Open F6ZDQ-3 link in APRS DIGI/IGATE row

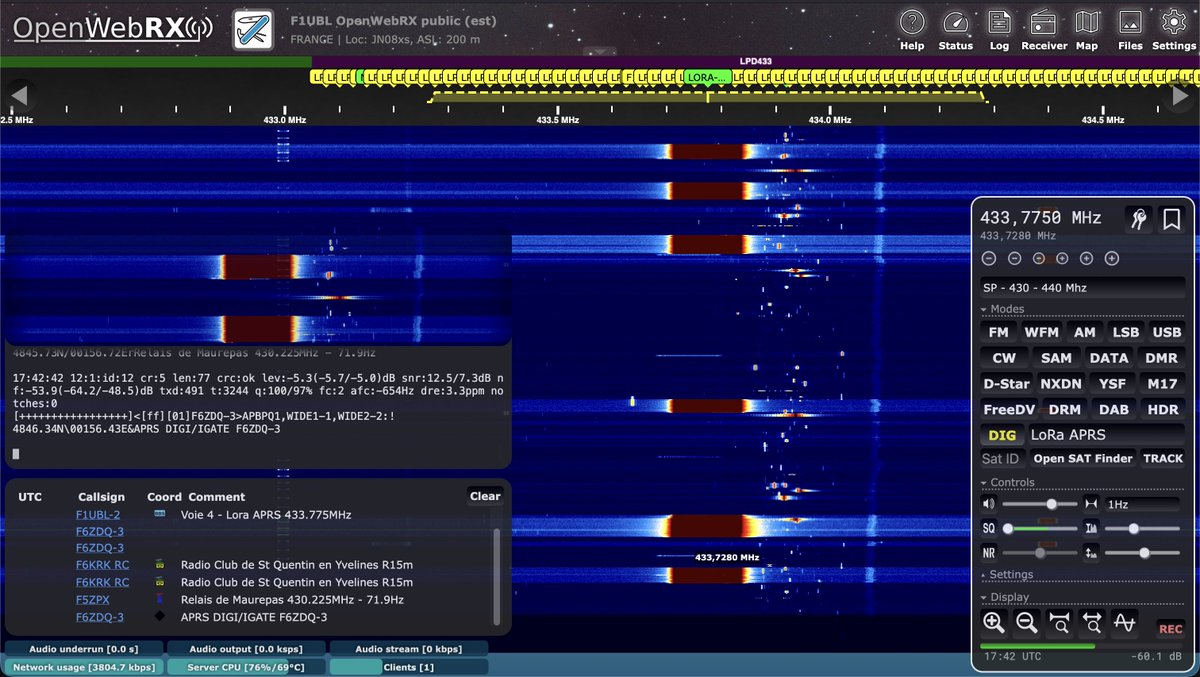[x=100, y=617]
